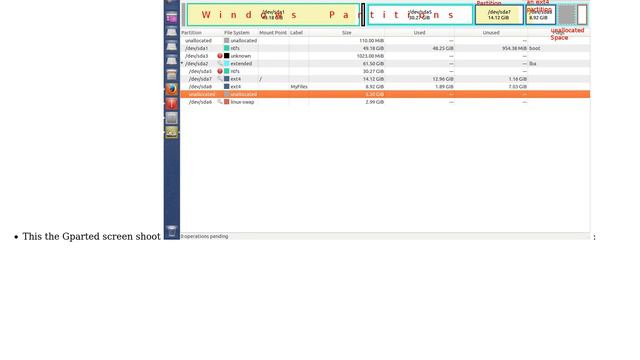Click the 'MyFiles' label cell
The width and height of the screenshot is (640, 360).
click(x=299, y=87)
